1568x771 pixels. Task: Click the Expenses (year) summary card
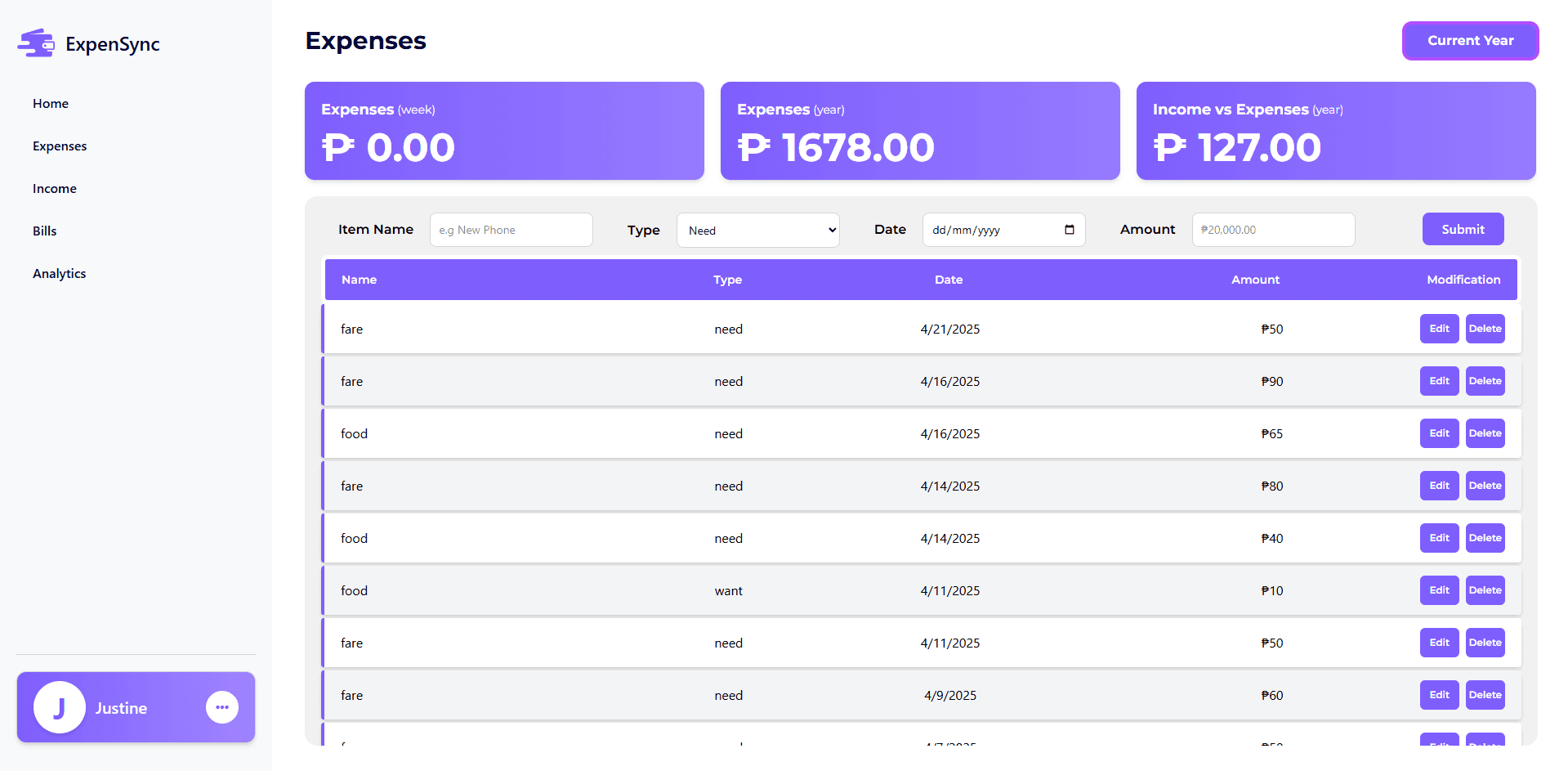[919, 131]
